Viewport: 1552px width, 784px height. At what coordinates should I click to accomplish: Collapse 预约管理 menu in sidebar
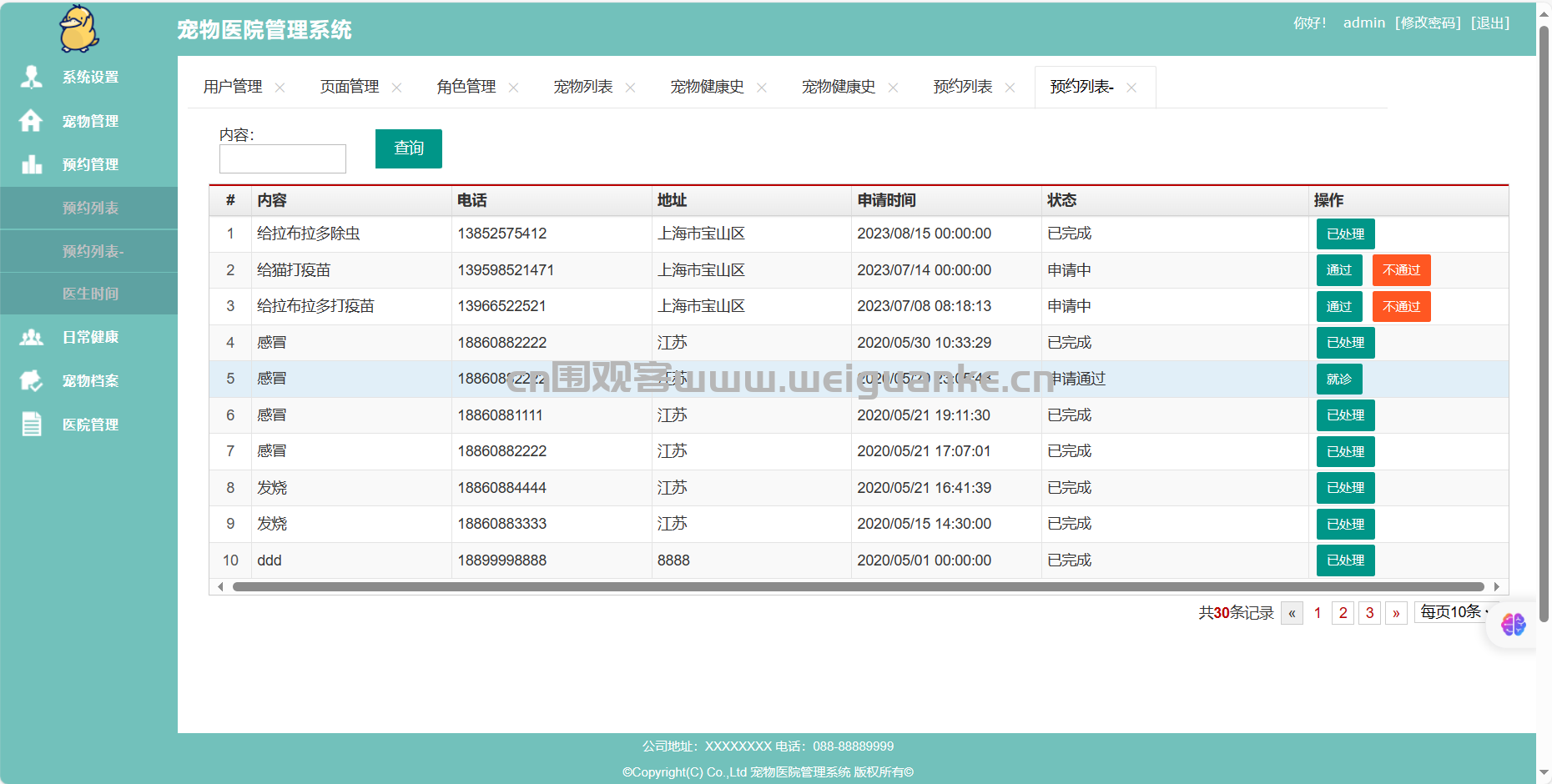(x=90, y=164)
